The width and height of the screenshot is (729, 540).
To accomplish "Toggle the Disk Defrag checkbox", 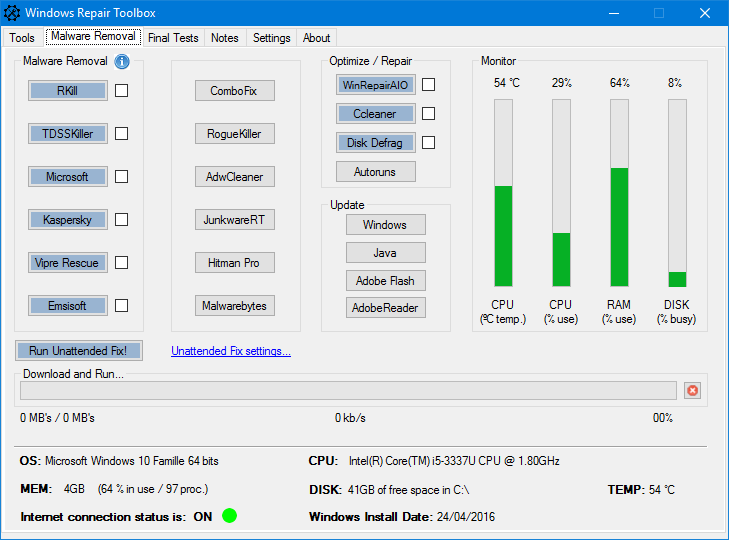I will (x=428, y=142).
